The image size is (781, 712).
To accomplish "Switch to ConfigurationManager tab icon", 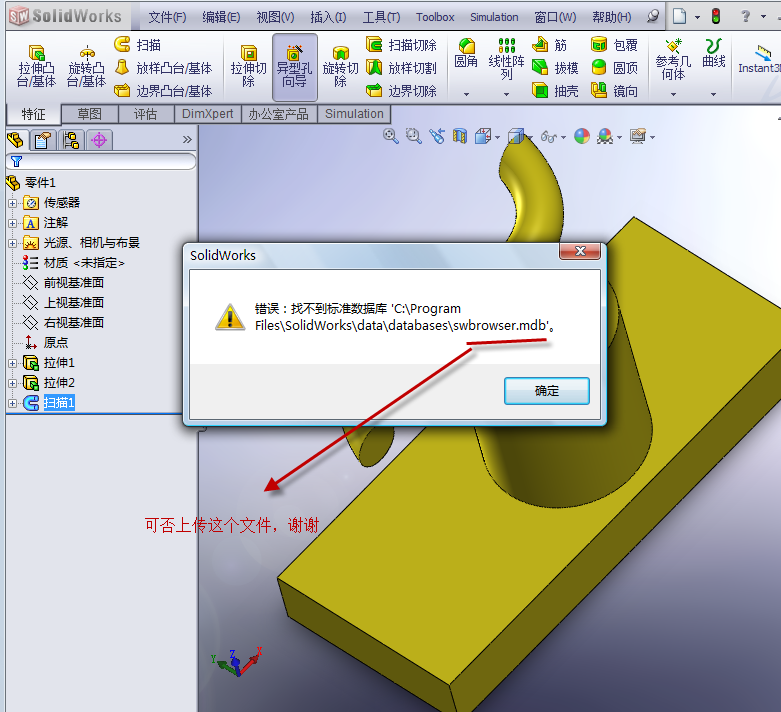I will (x=71, y=140).
